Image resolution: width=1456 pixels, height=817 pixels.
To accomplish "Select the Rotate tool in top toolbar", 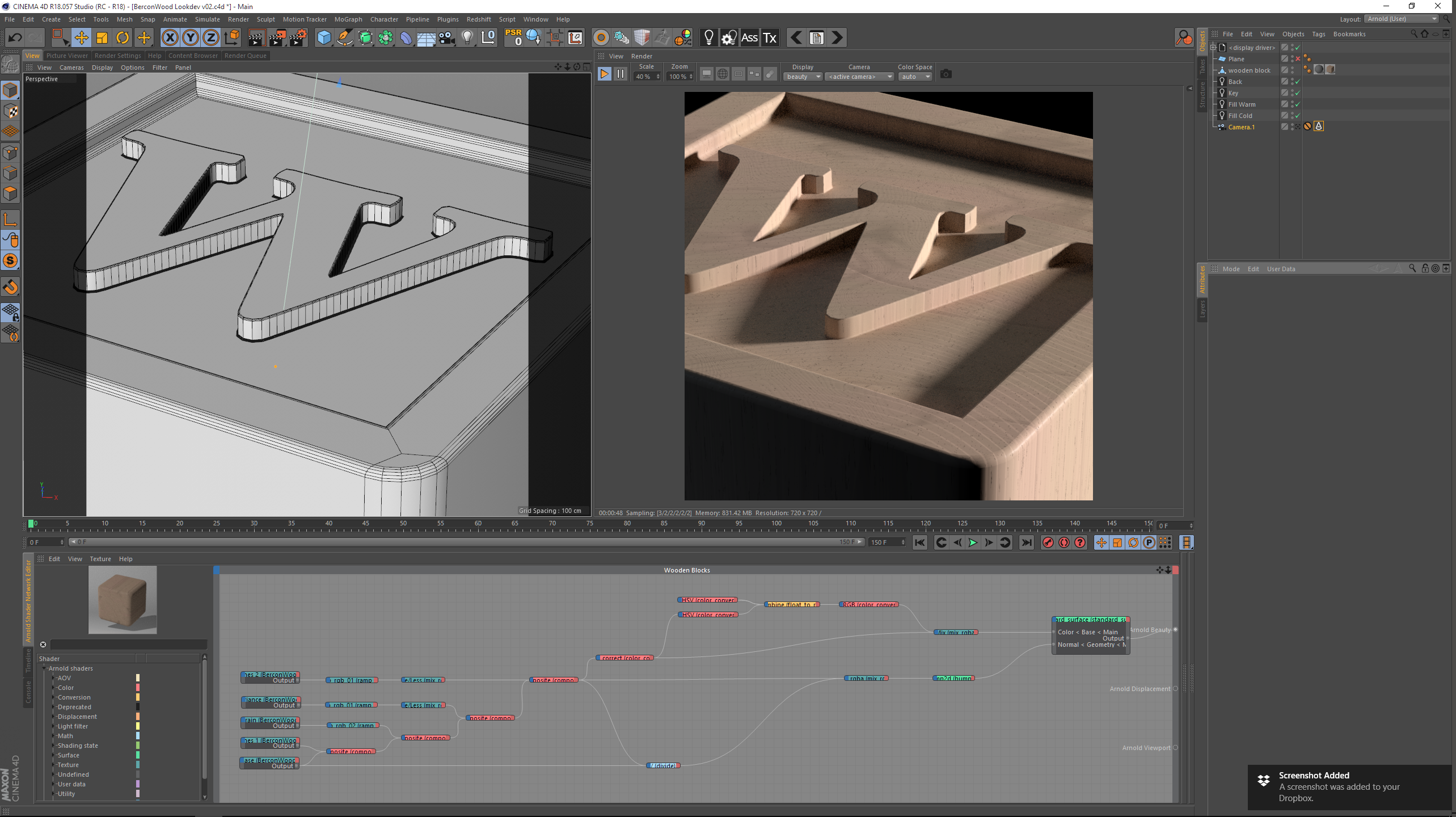I will 123,38.
